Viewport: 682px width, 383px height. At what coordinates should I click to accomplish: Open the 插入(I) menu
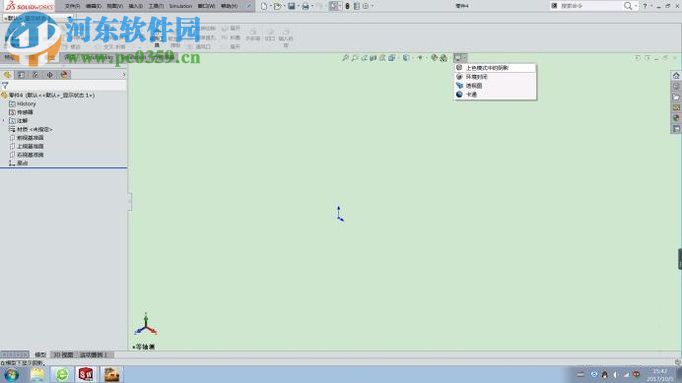tap(136, 6)
